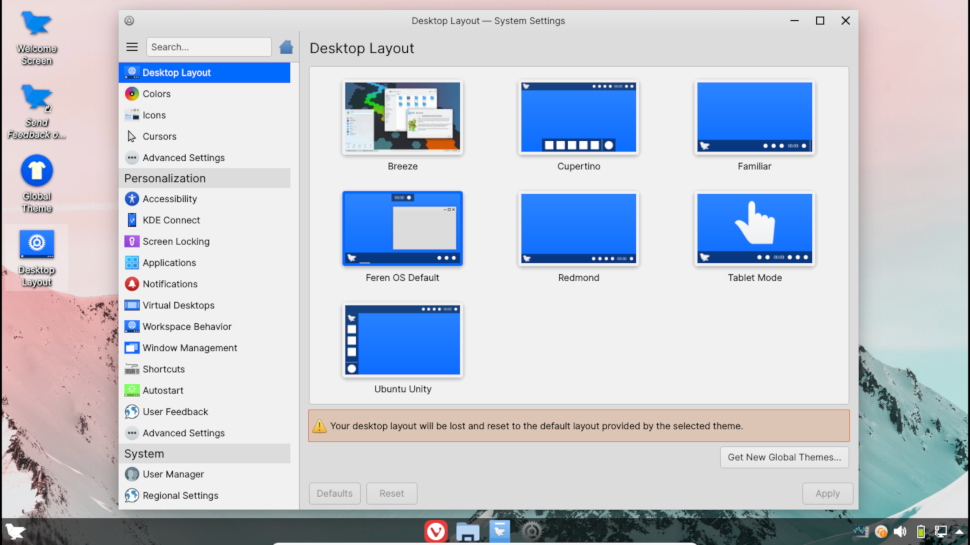The height and width of the screenshot is (545, 970).
Task: Click the battery icon in the system tray
Action: click(921, 531)
